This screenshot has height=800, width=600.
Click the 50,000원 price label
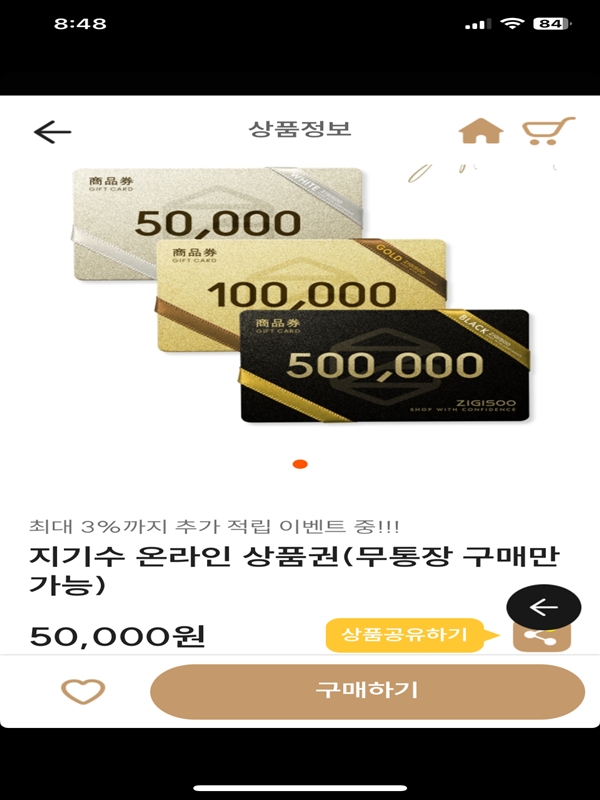[x=117, y=636]
